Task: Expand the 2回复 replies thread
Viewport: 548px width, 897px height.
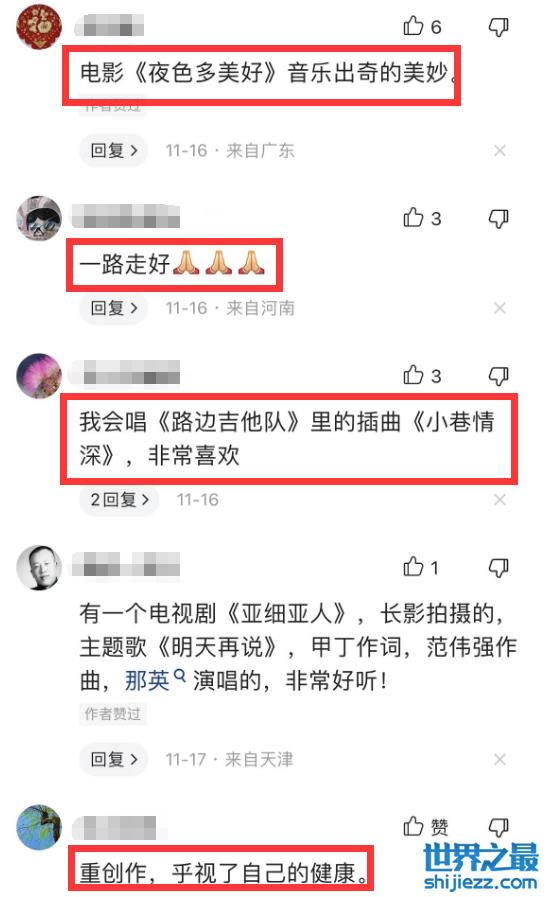Action: (120, 499)
